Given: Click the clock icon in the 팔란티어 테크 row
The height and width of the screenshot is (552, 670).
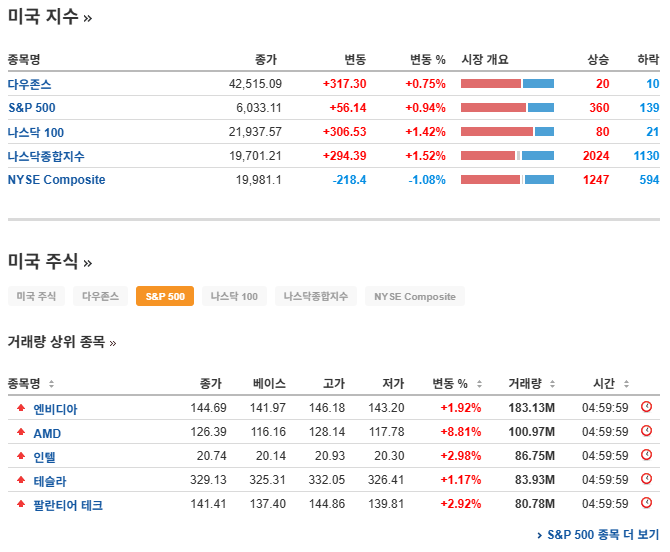Looking at the screenshot, I should tap(646, 503).
